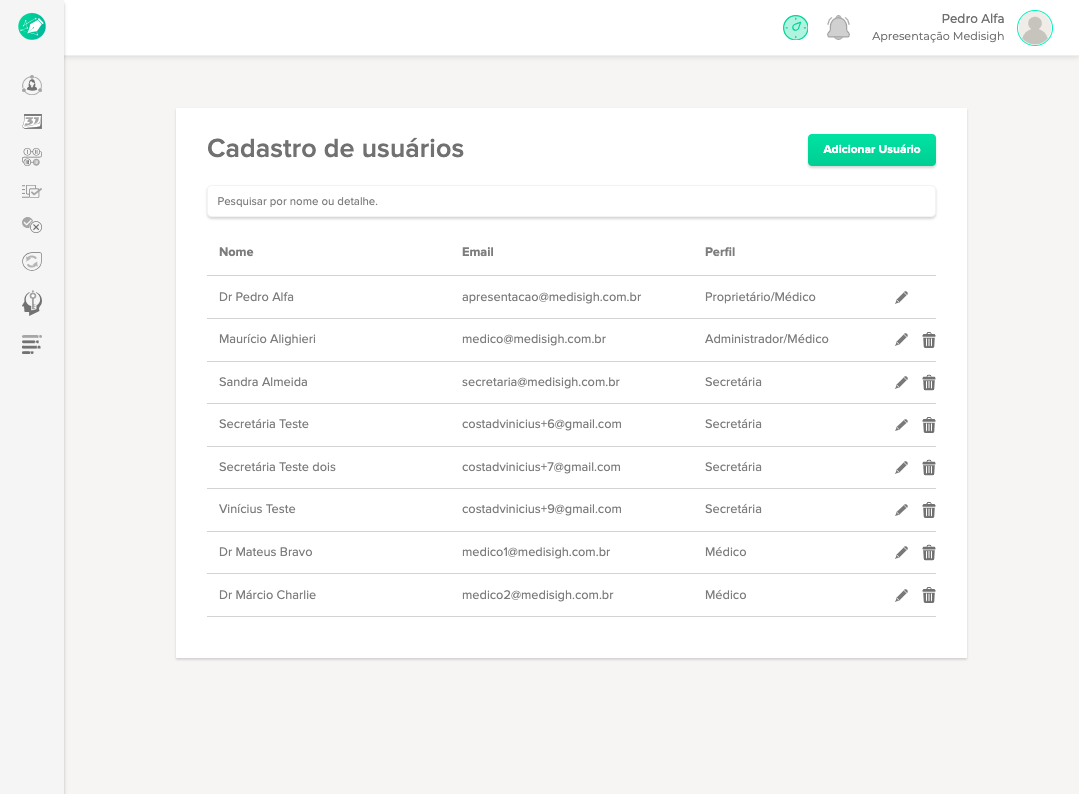Open the patients person icon in sidebar
Viewport: 1079px width, 794px height.
coord(32,85)
